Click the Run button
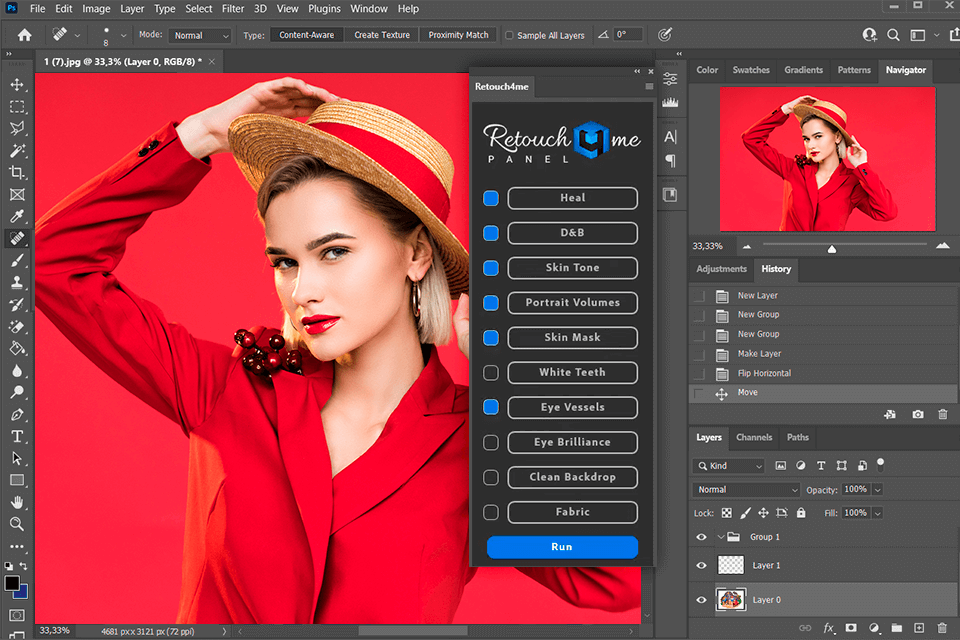This screenshot has width=960, height=640. (562, 547)
